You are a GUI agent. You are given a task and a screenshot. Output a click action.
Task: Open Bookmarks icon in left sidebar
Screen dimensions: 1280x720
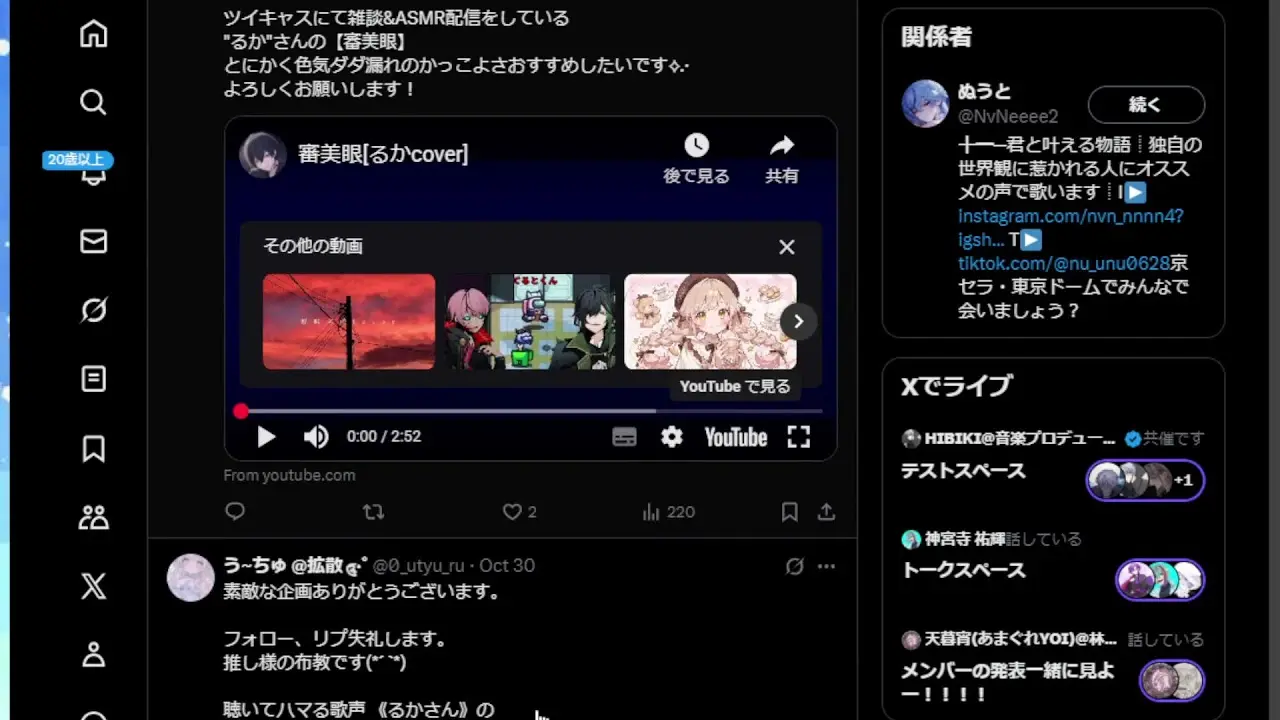(x=93, y=449)
